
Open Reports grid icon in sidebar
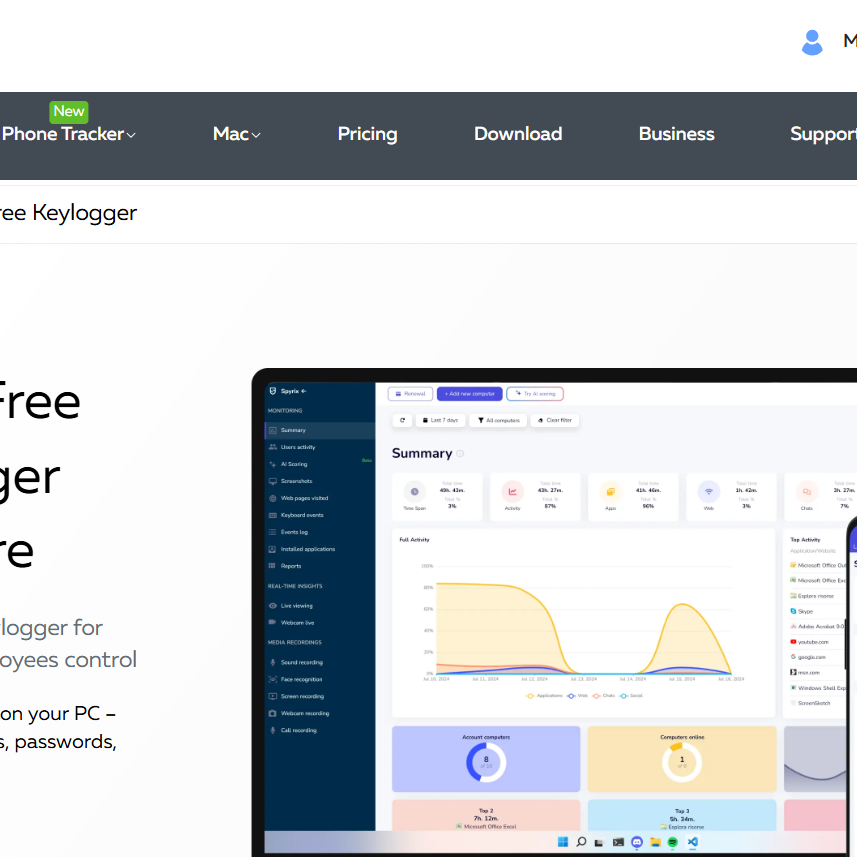click(x=272, y=566)
